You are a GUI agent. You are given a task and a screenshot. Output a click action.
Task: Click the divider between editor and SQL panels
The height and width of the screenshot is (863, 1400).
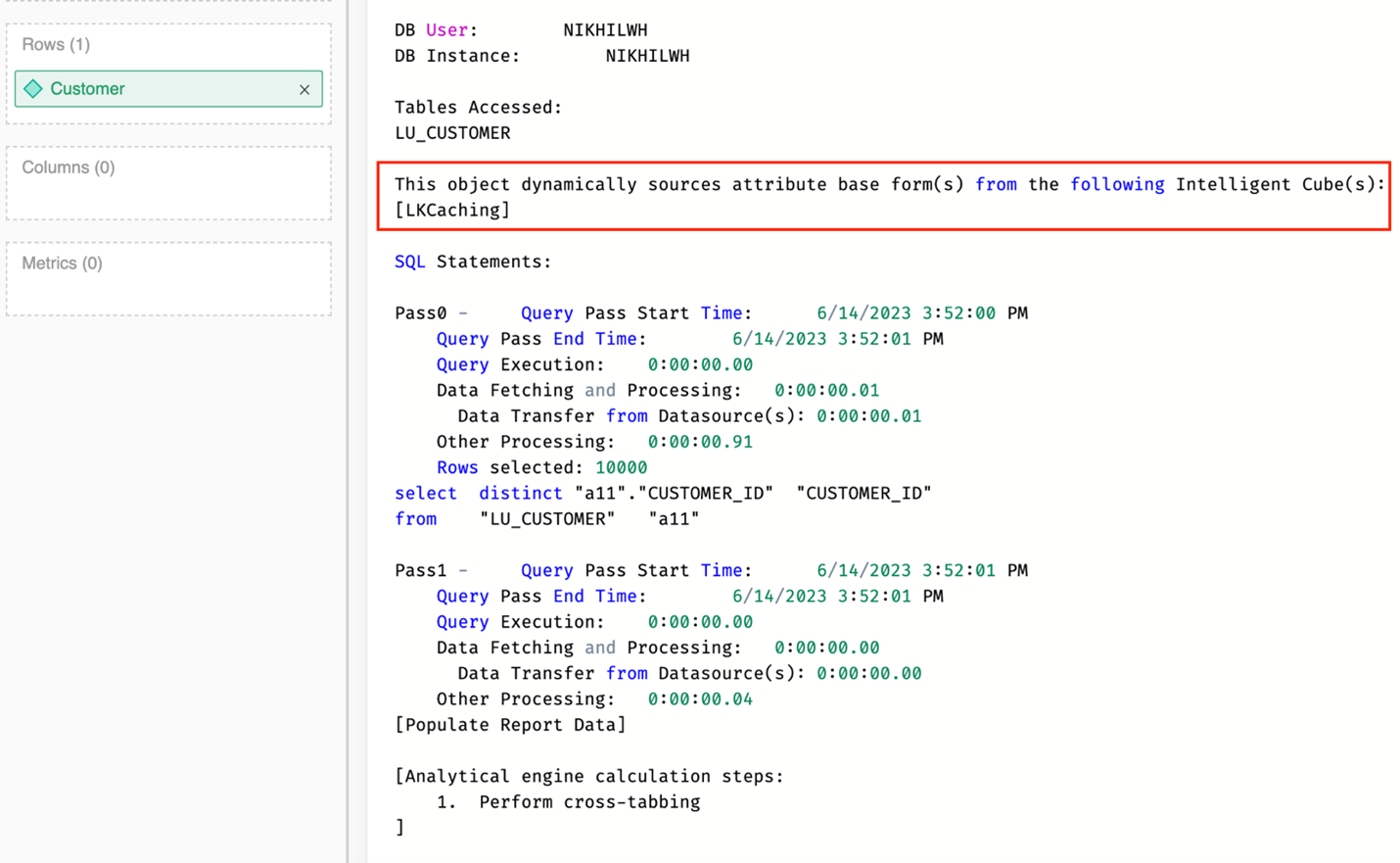[349, 431]
